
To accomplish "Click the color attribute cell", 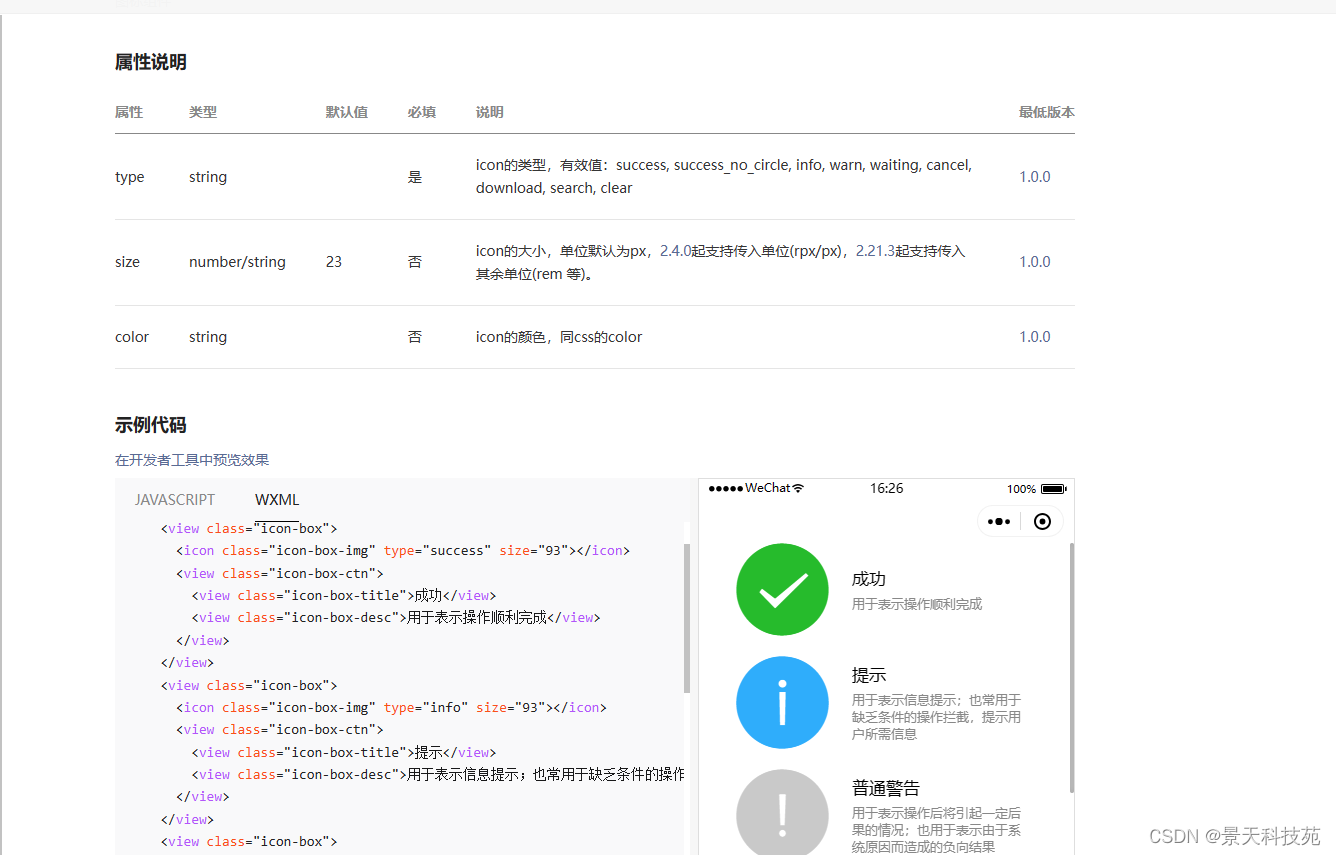I will point(132,337).
